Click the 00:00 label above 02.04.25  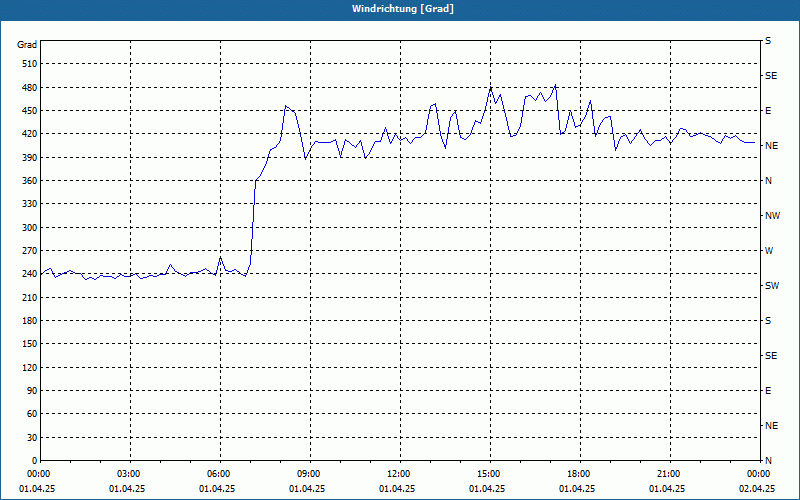pyautogui.click(x=760, y=474)
